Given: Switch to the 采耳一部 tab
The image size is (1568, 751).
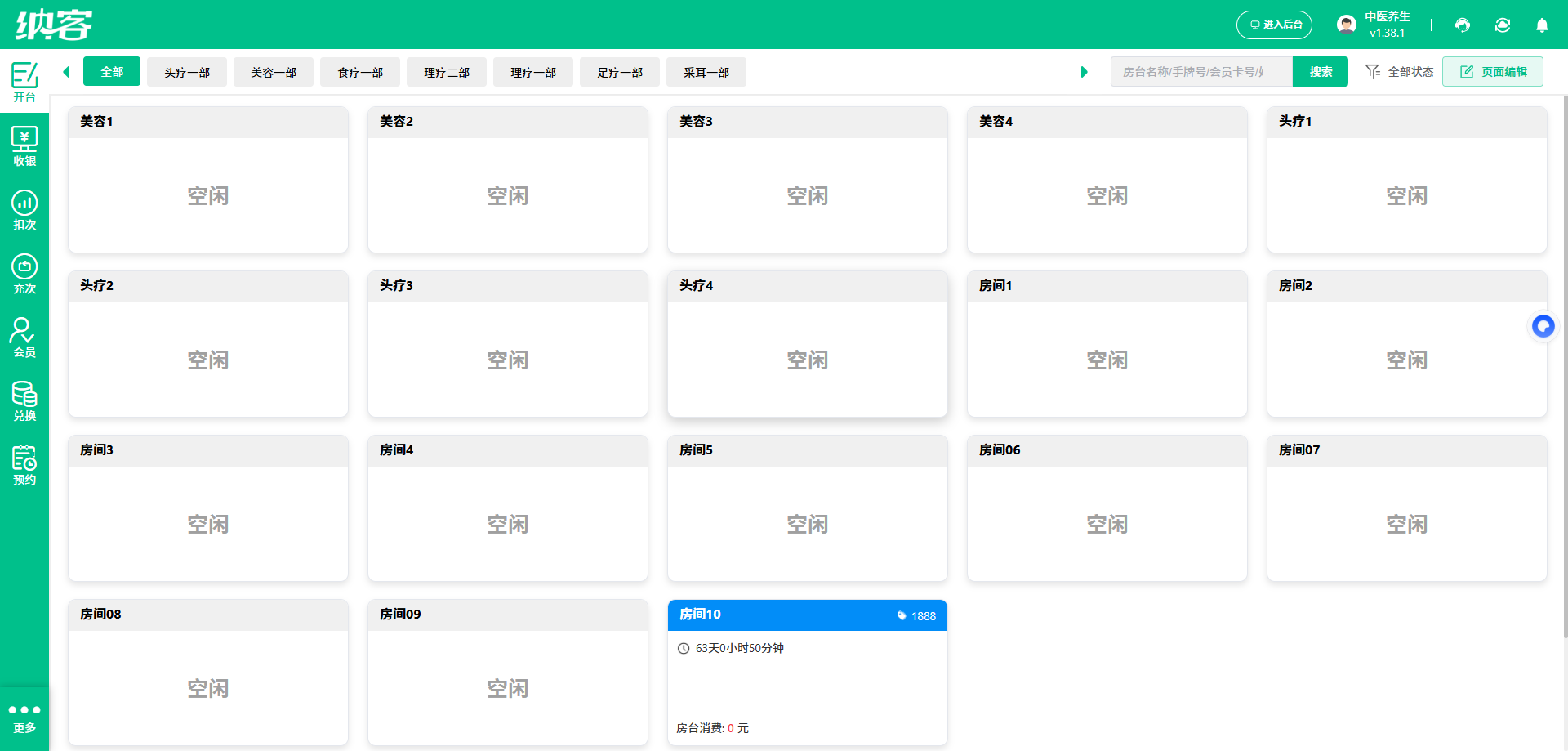Looking at the screenshot, I should coord(706,72).
